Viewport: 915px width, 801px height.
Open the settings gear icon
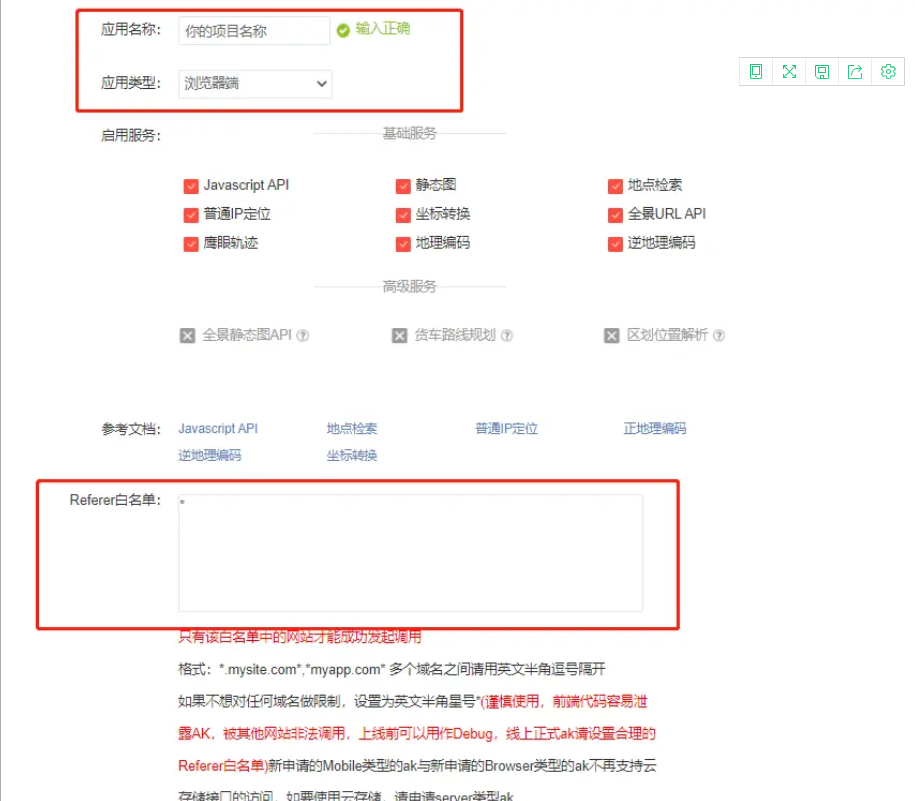pos(888,71)
